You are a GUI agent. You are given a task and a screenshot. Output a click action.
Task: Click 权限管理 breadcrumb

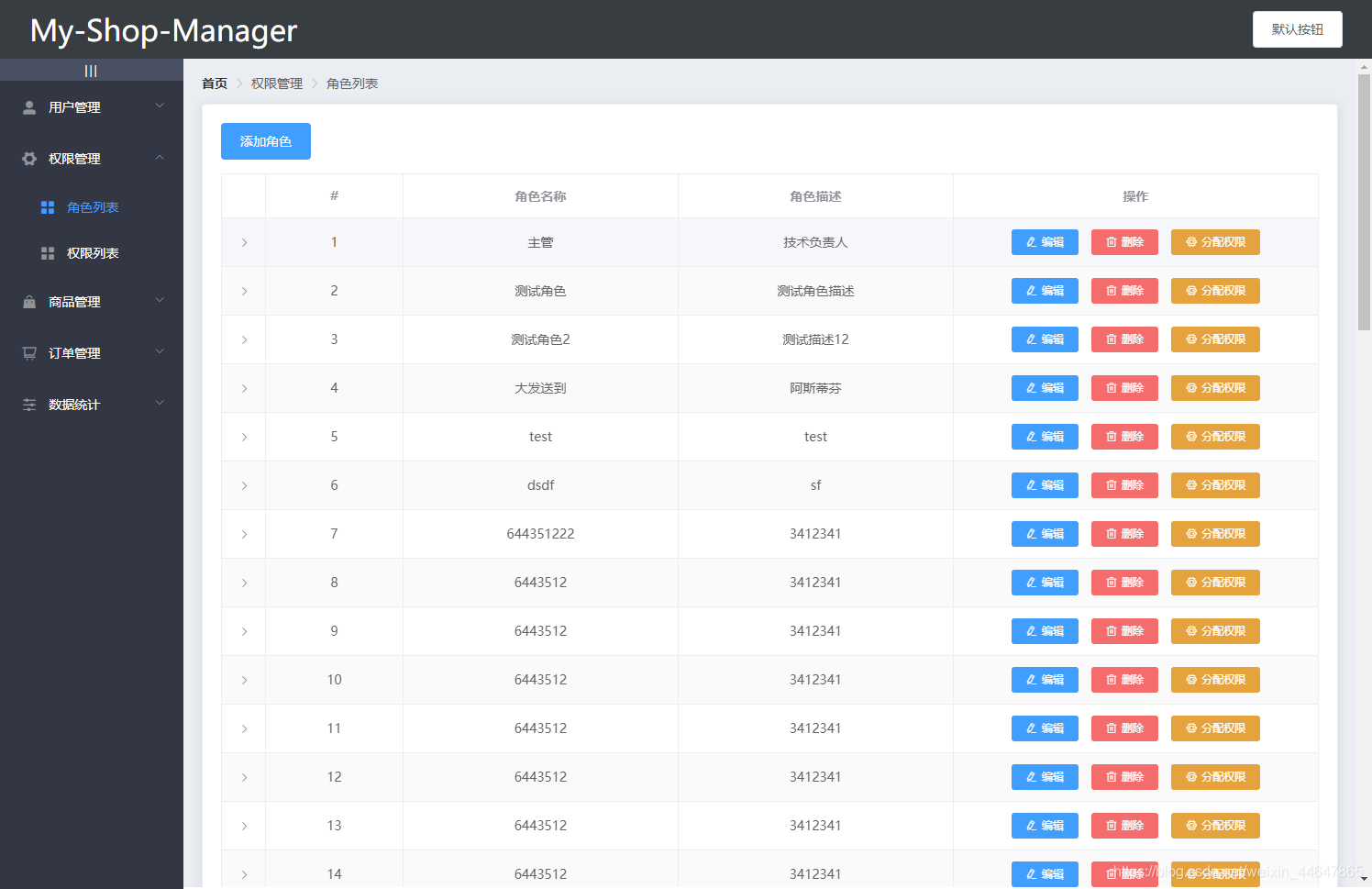pos(277,83)
